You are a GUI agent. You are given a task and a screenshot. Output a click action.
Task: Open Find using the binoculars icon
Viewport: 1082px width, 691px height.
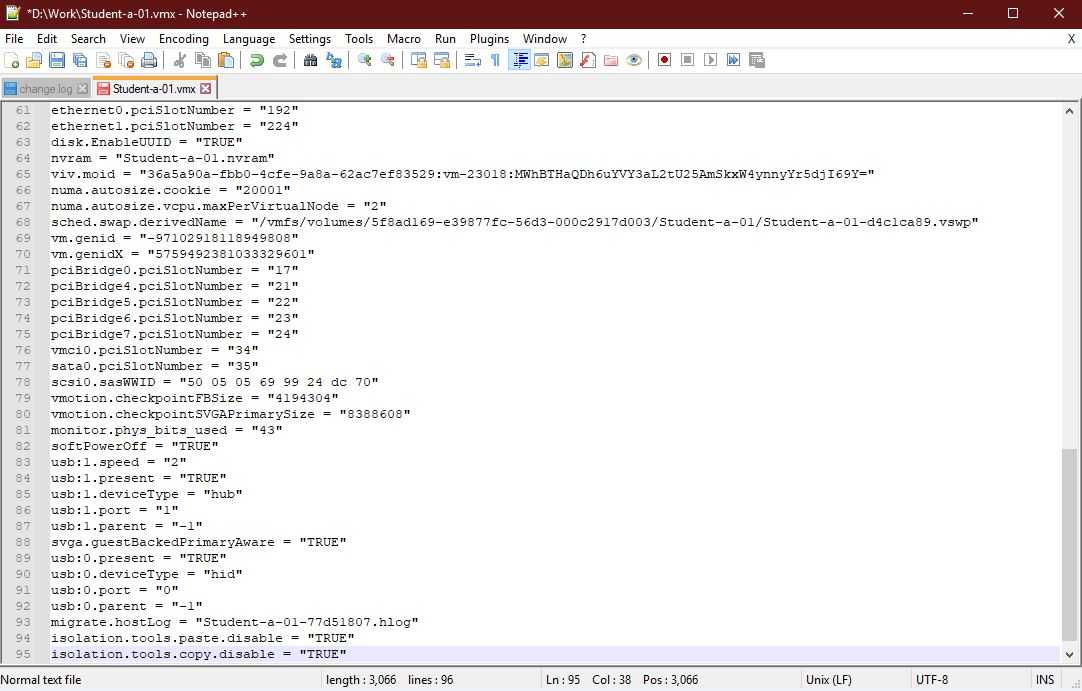tap(310, 60)
